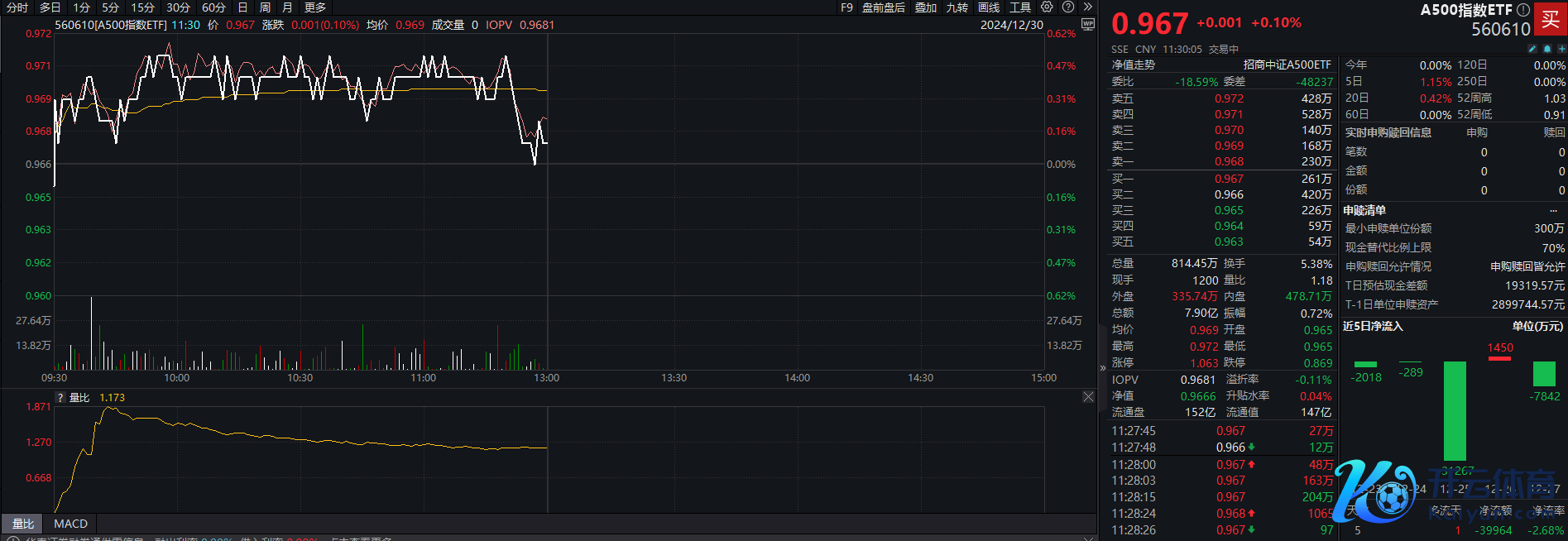Expand the 更多 timeframe dropdown
The width and height of the screenshot is (1568, 541).
click(315, 7)
